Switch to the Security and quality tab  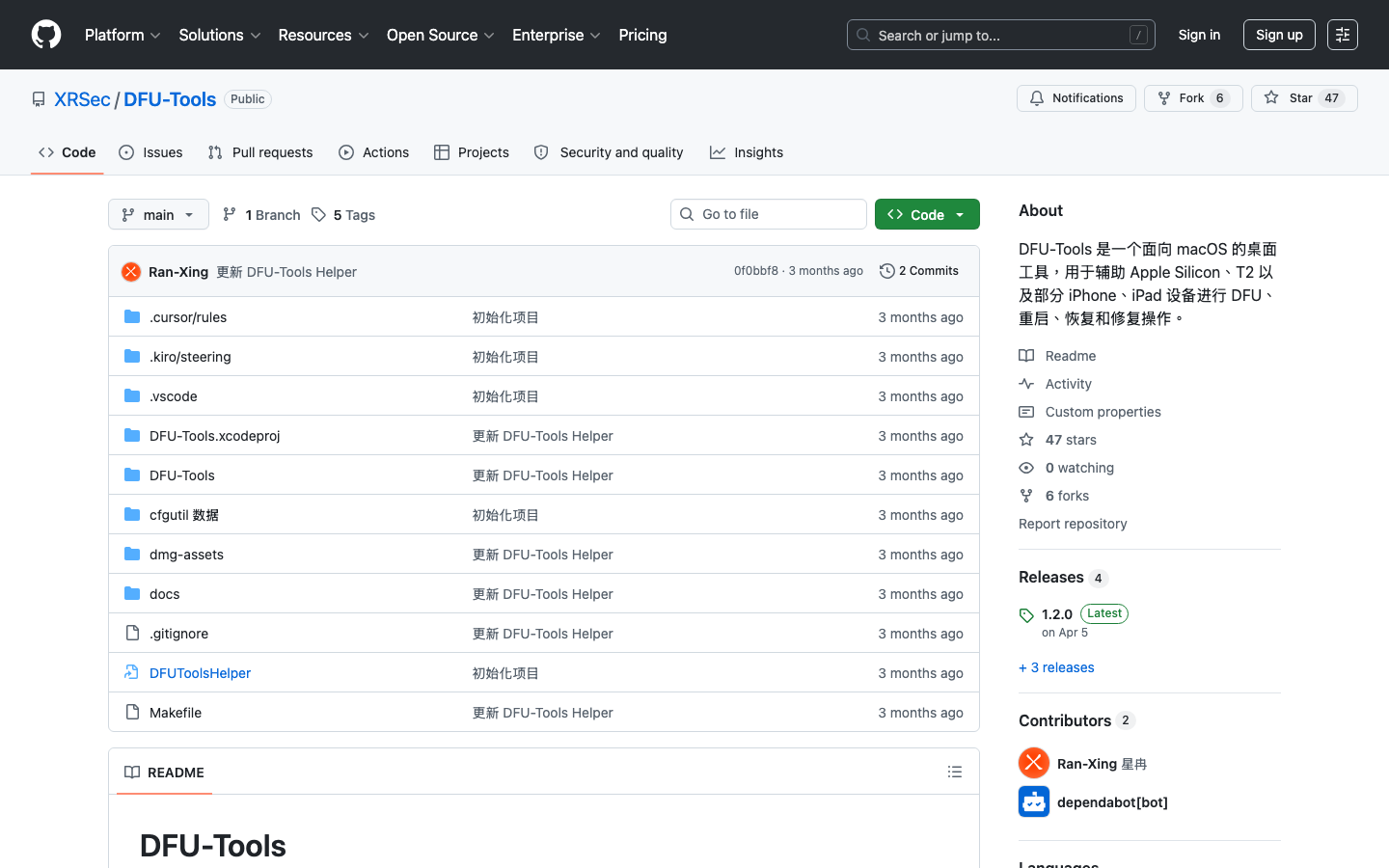[609, 152]
